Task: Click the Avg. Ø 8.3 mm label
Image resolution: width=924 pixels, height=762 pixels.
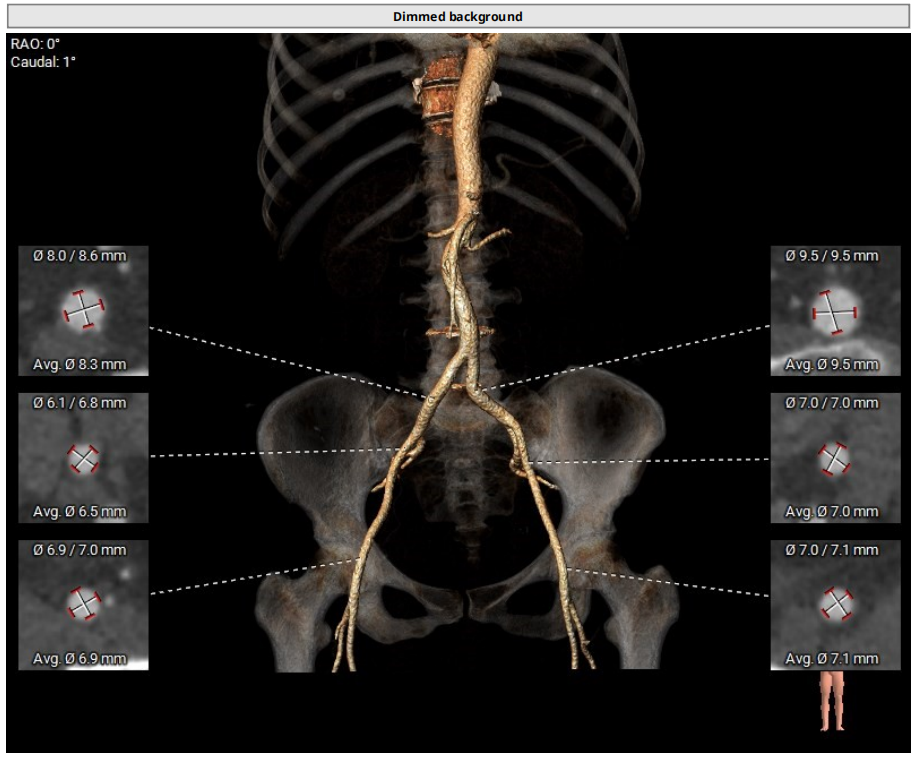Action: click(x=80, y=365)
